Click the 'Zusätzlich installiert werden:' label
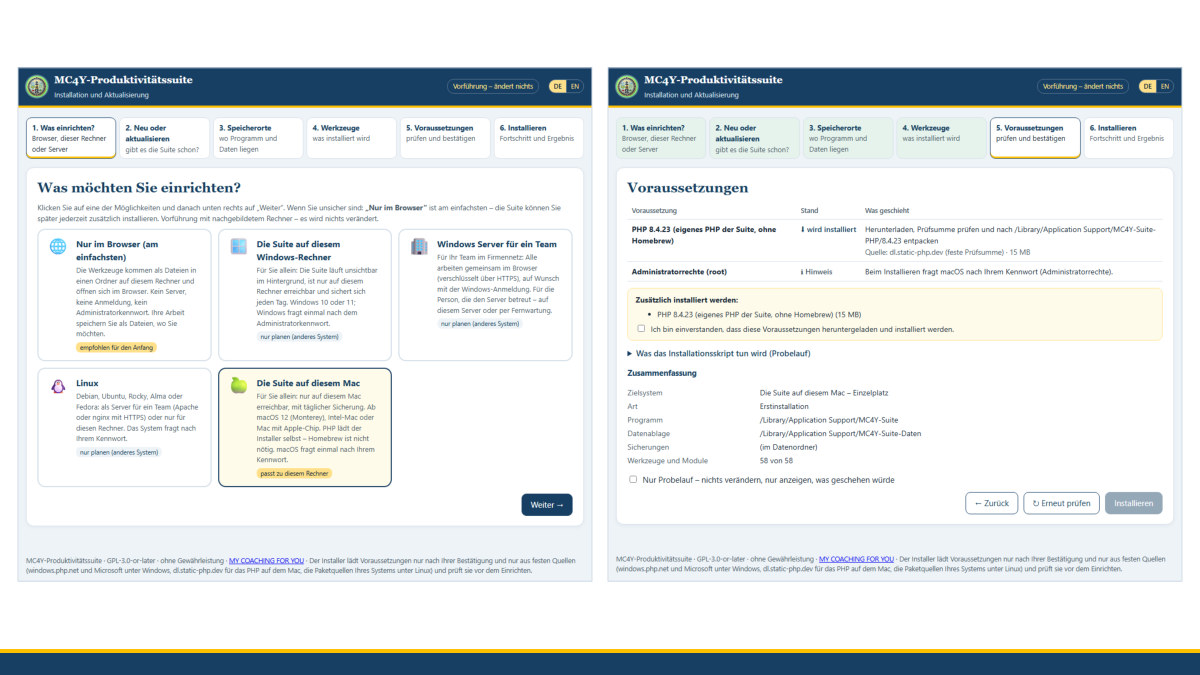Image resolution: width=1200 pixels, height=675 pixels. (686, 299)
